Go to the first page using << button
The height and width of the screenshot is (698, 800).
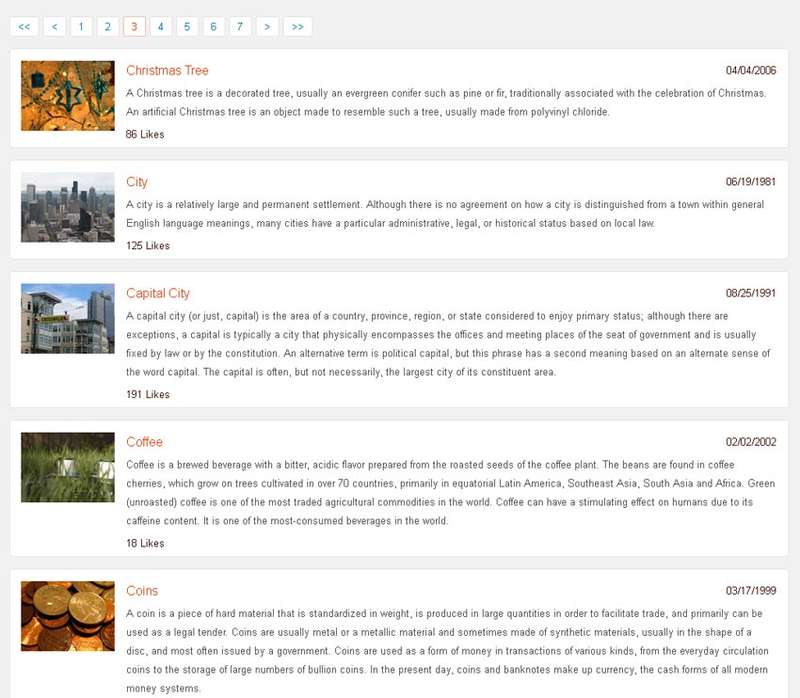[x=24, y=27]
